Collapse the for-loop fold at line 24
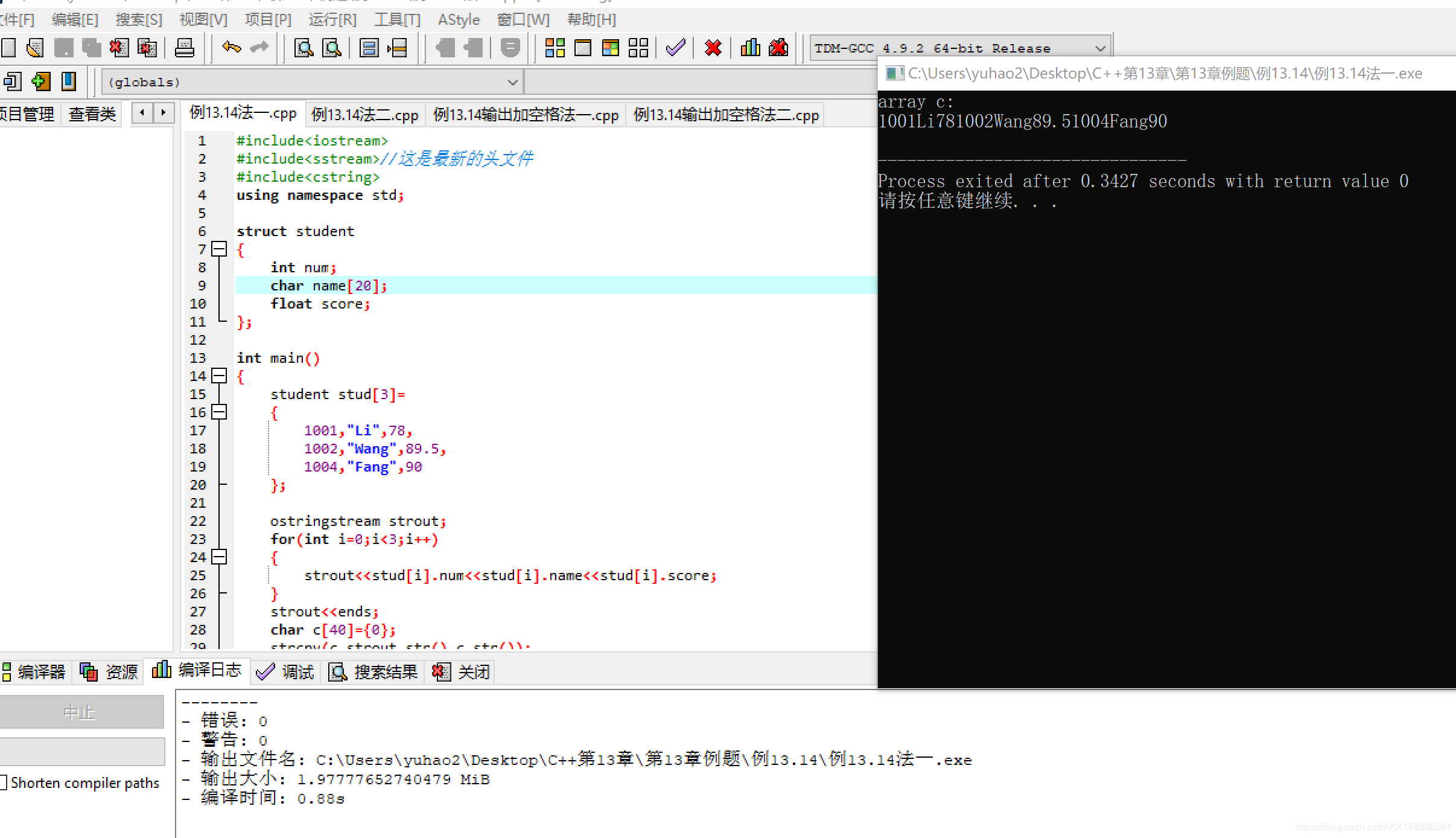 (220, 557)
